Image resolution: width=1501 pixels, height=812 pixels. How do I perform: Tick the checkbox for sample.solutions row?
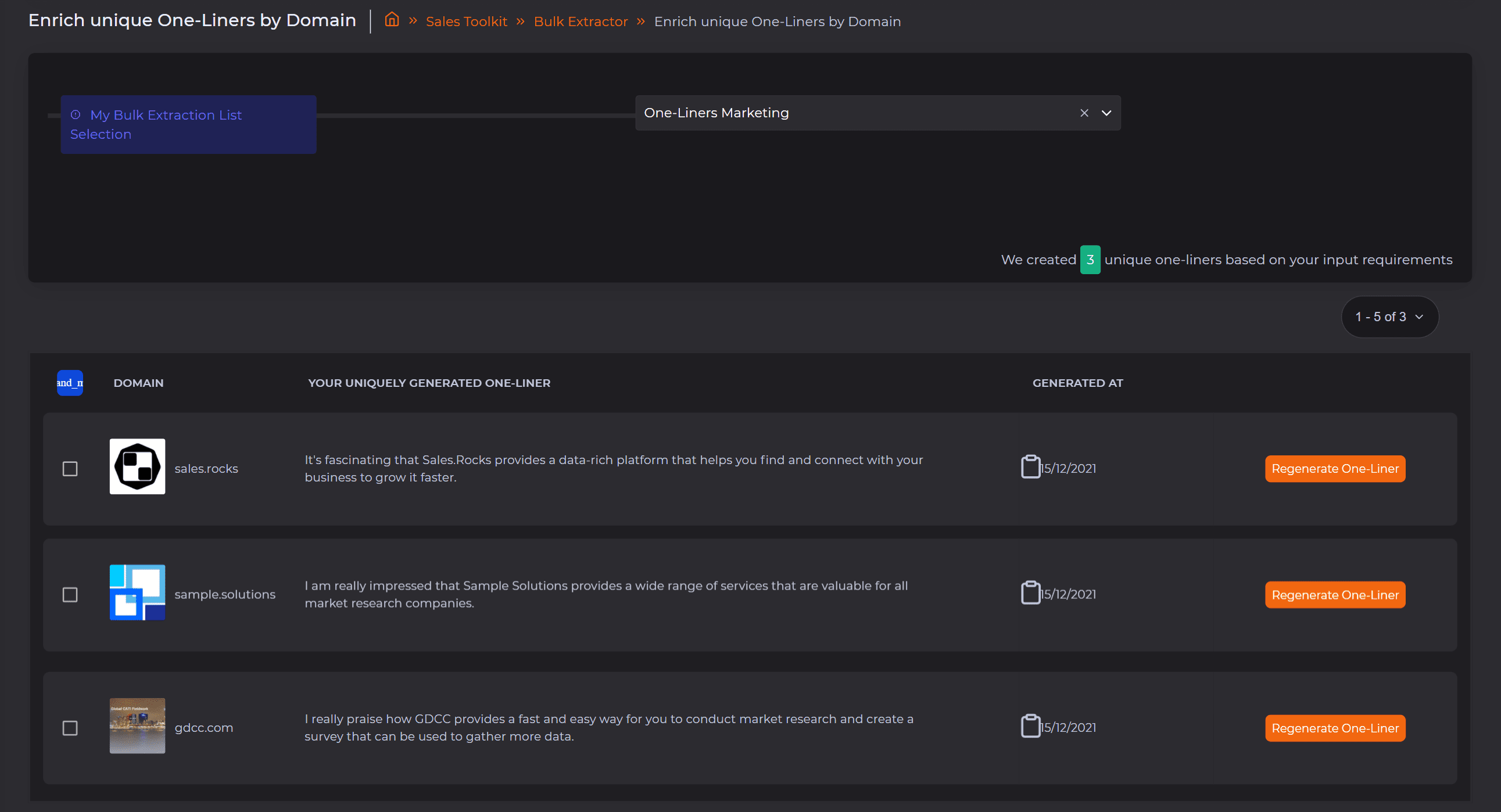(70, 595)
